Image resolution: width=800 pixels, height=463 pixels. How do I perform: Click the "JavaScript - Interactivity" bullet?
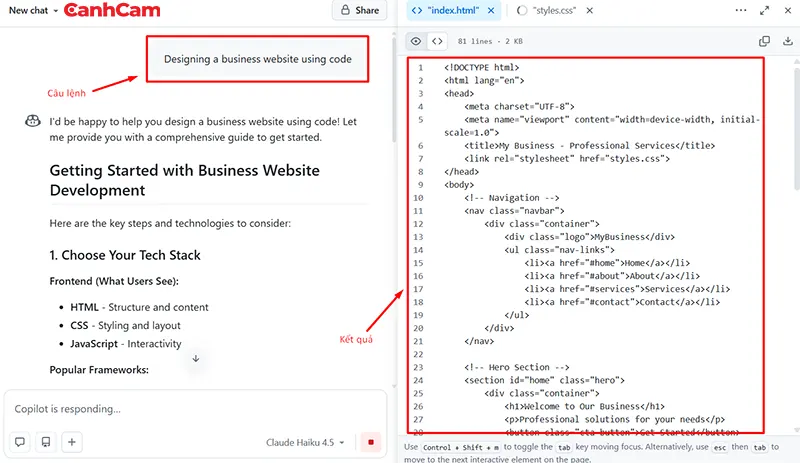coord(126,344)
